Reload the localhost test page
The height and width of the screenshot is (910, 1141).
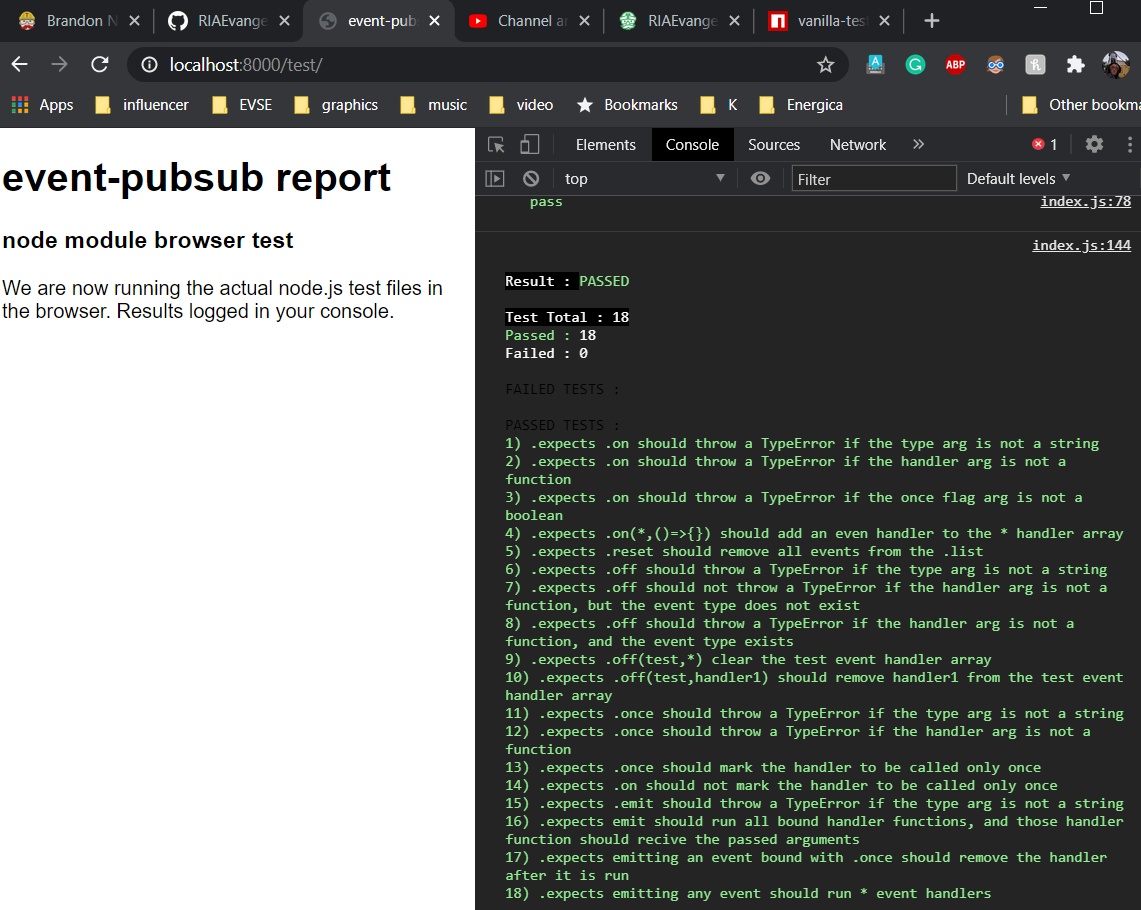100,65
